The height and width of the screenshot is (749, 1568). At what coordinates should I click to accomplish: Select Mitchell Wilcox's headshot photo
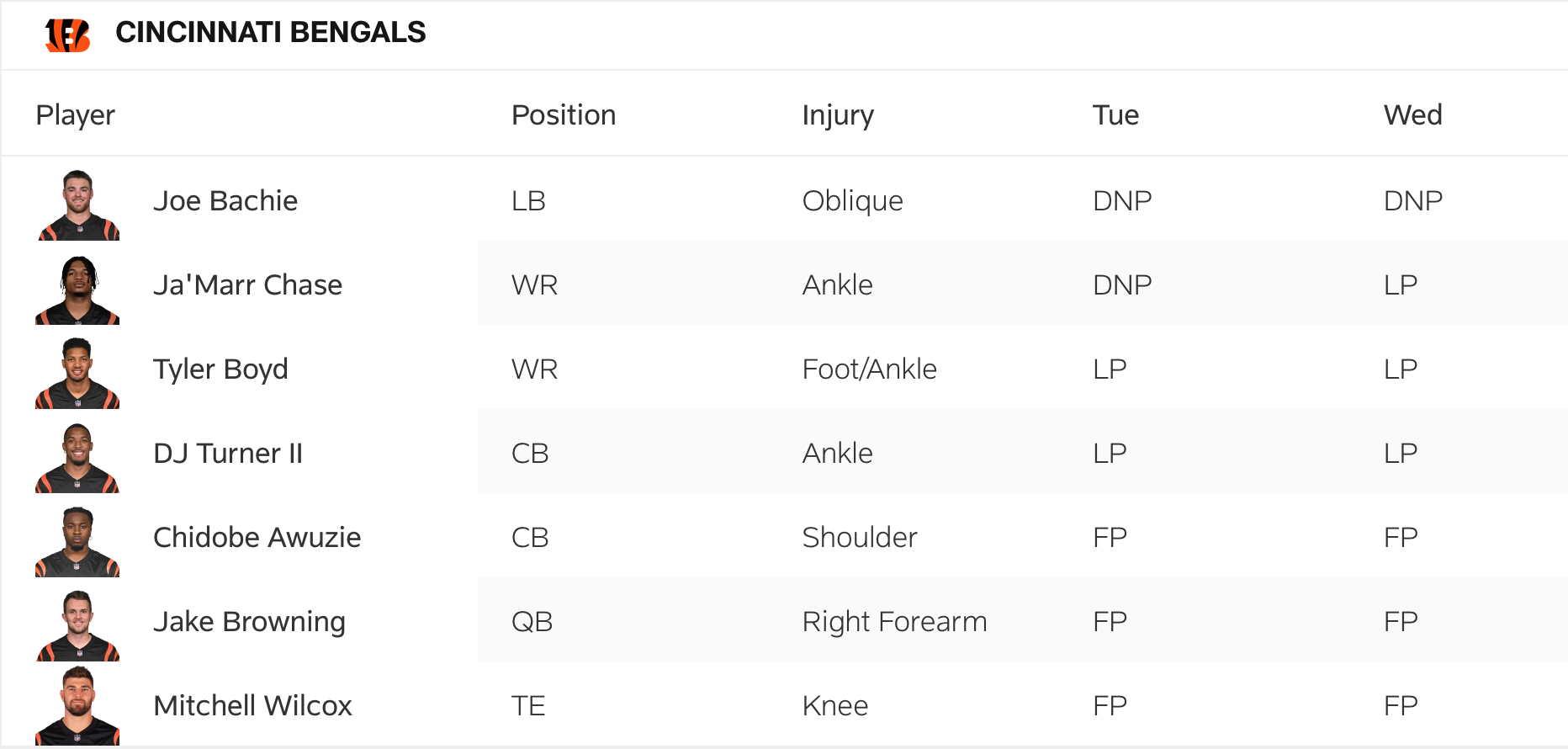[x=77, y=705]
